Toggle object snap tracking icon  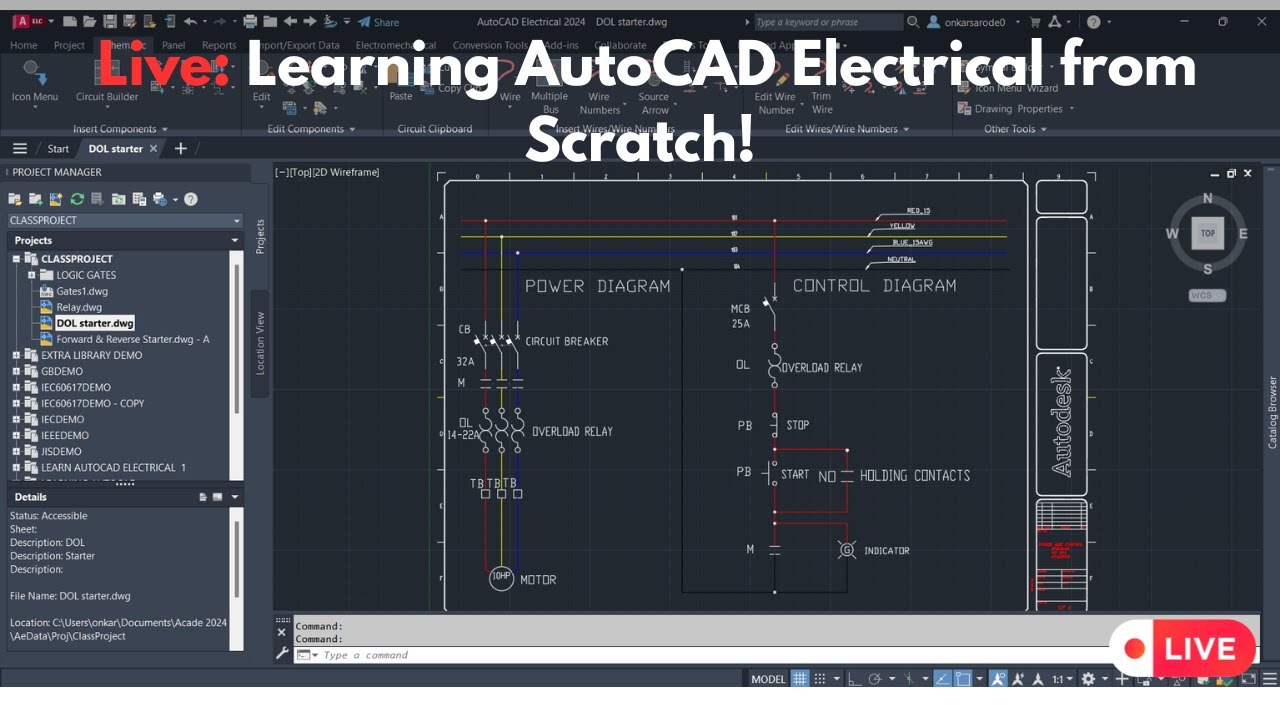pyautogui.click(x=942, y=679)
